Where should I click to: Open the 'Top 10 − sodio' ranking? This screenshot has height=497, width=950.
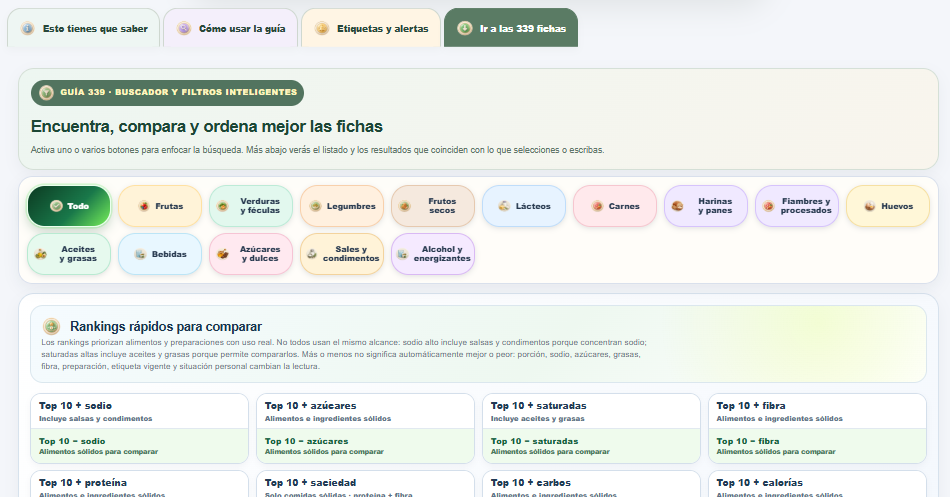point(139,446)
